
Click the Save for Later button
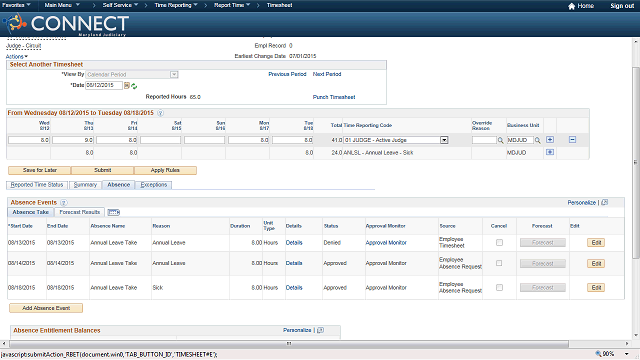(40, 170)
